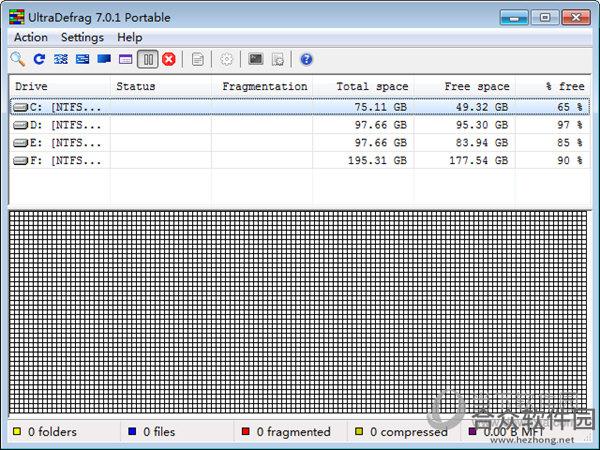
Task: Click the 83.94 GB free space cell
Action: (482, 143)
